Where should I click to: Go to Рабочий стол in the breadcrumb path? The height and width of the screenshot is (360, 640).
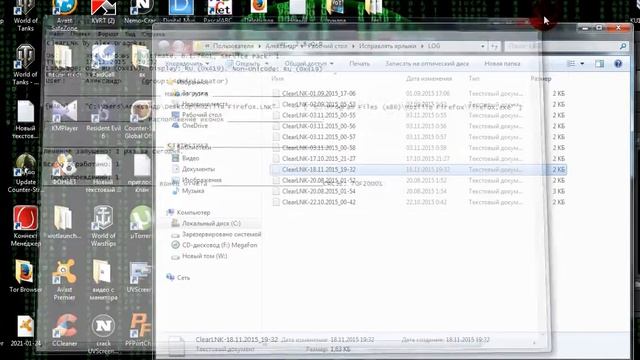[x=327, y=46]
